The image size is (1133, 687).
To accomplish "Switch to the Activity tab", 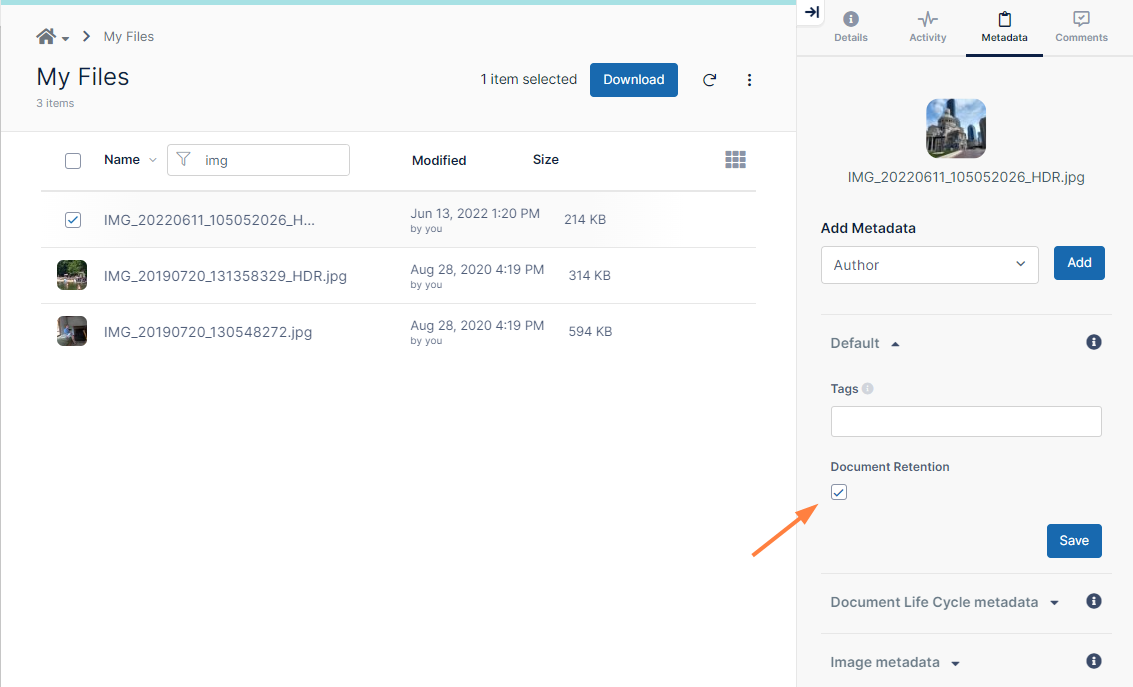I will 927,27.
